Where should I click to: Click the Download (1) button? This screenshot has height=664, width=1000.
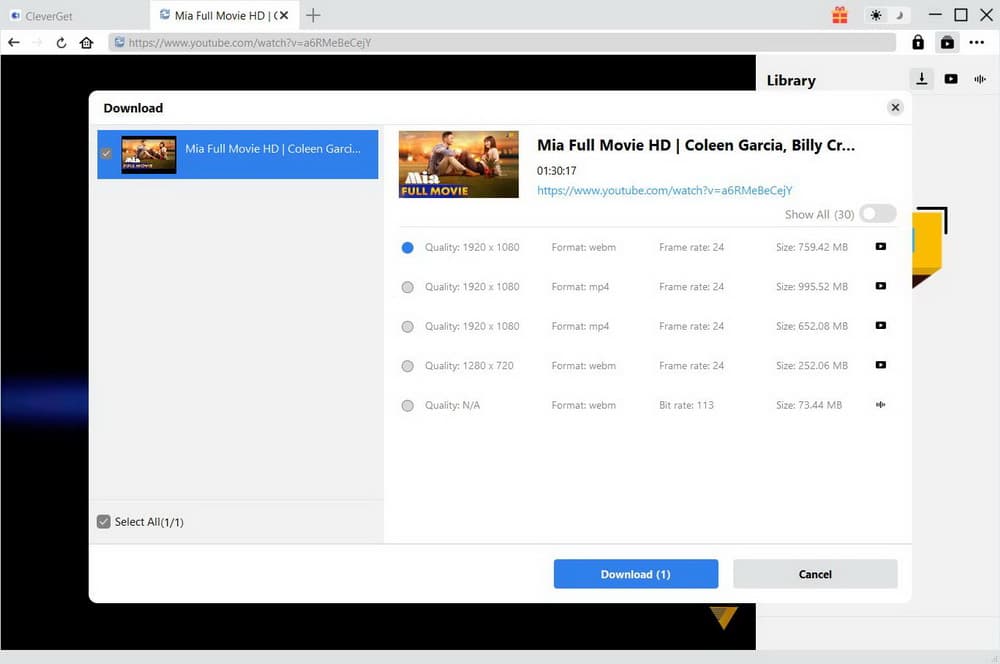click(636, 574)
